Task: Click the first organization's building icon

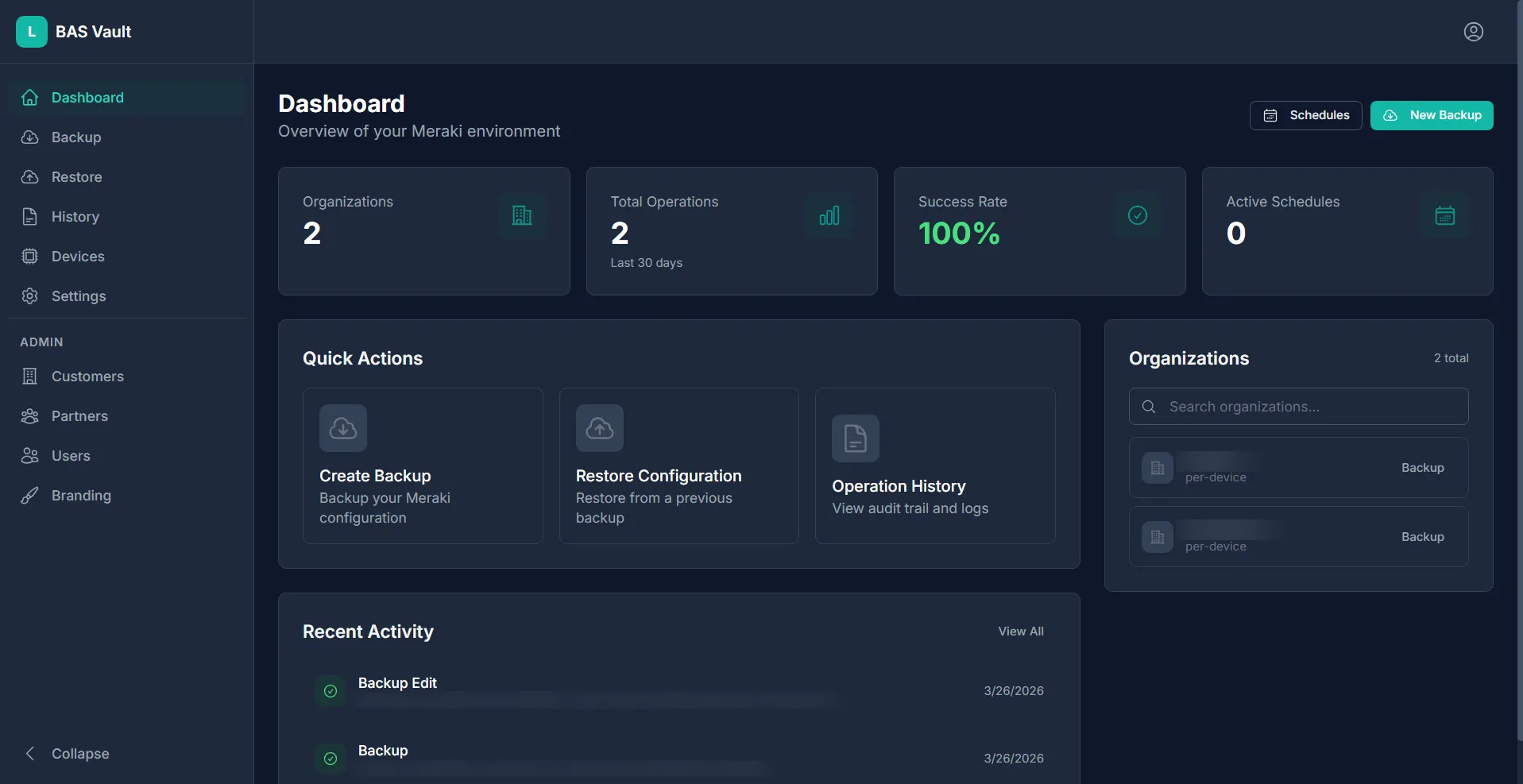Action: point(1158,468)
